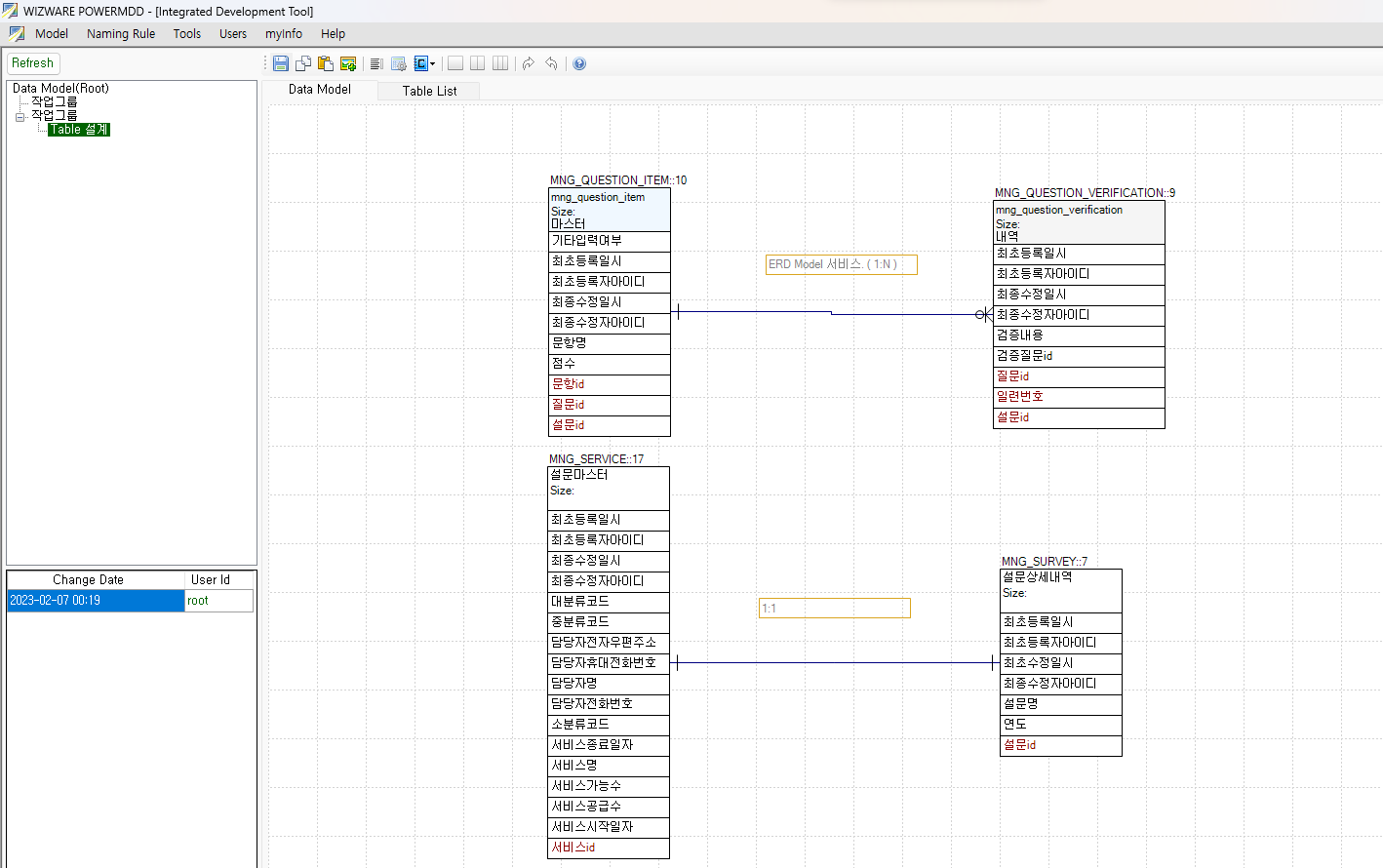
Task: Click the undo arrow icon
Action: click(x=551, y=63)
